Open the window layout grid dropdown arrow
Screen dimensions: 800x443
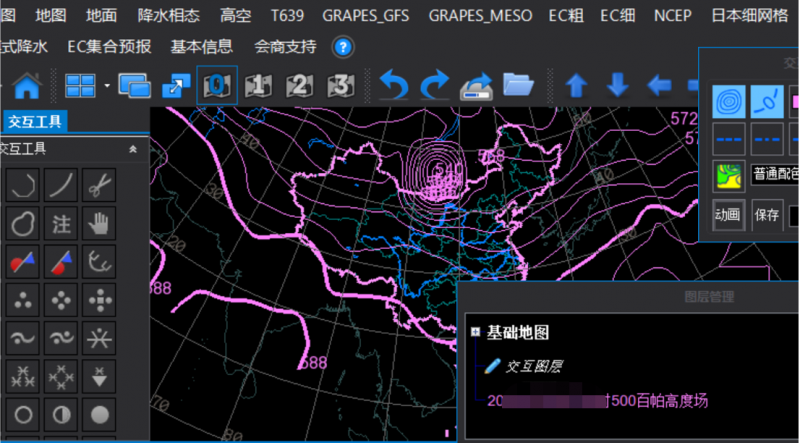106,85
